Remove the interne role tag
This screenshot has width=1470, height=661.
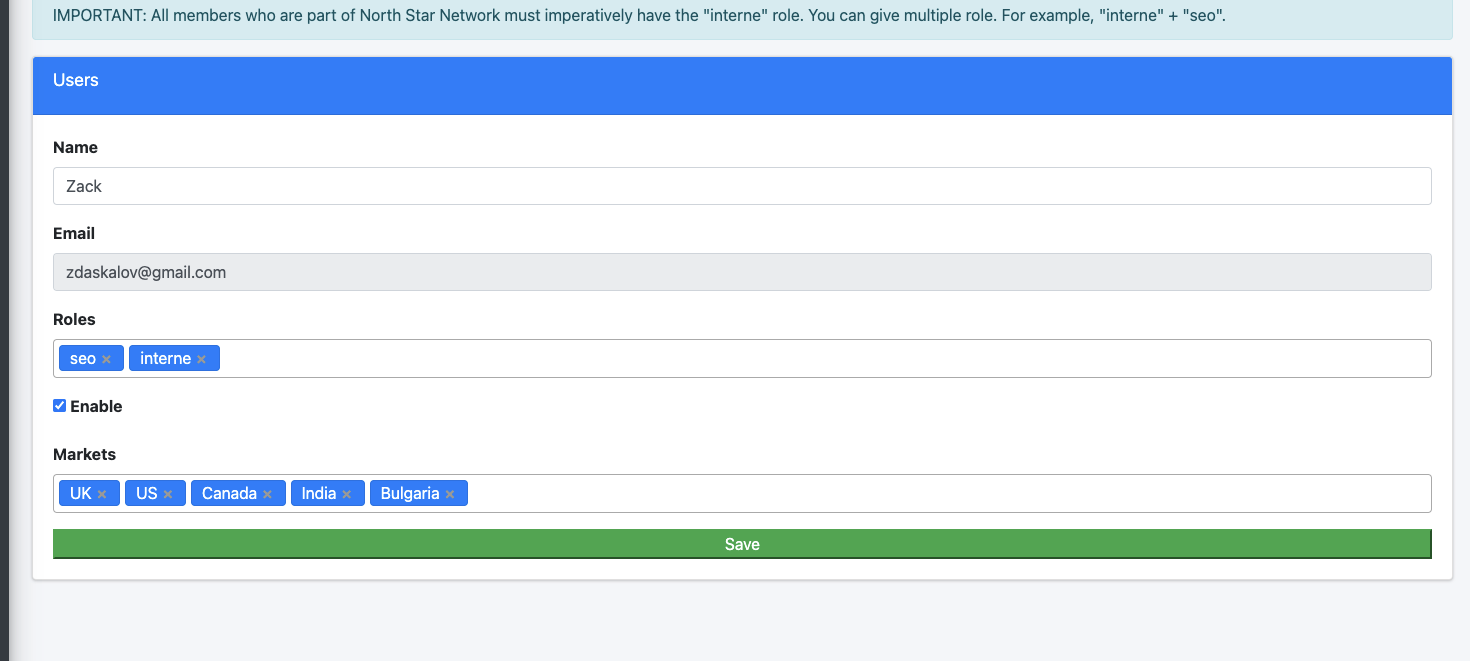coord(201,359)
